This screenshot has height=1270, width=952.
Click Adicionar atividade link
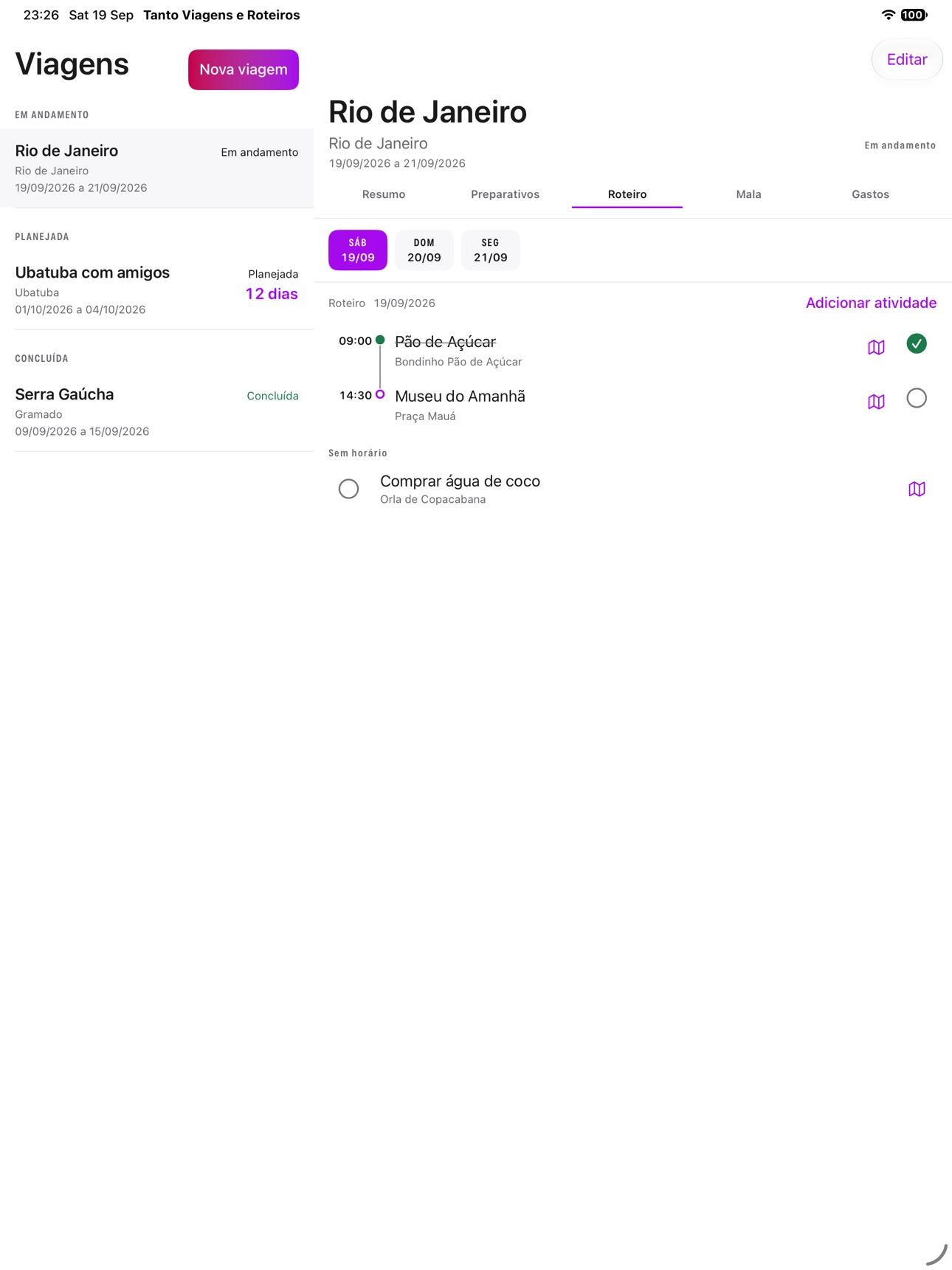tap(871, 303)
